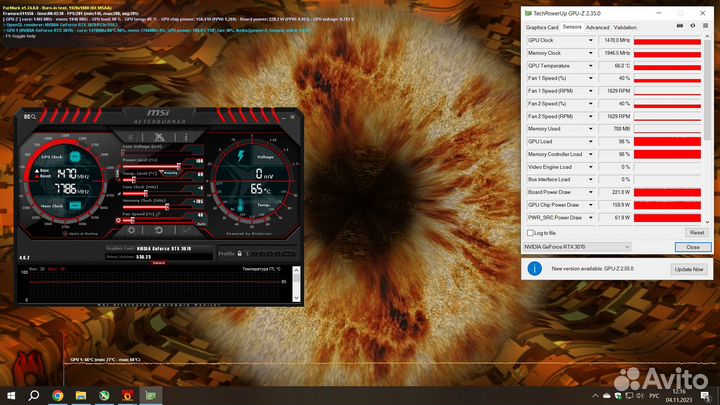Click the Close button in GPU-Z
The height and width of the screenshot is (405, 720).
[x=693, y=247]
